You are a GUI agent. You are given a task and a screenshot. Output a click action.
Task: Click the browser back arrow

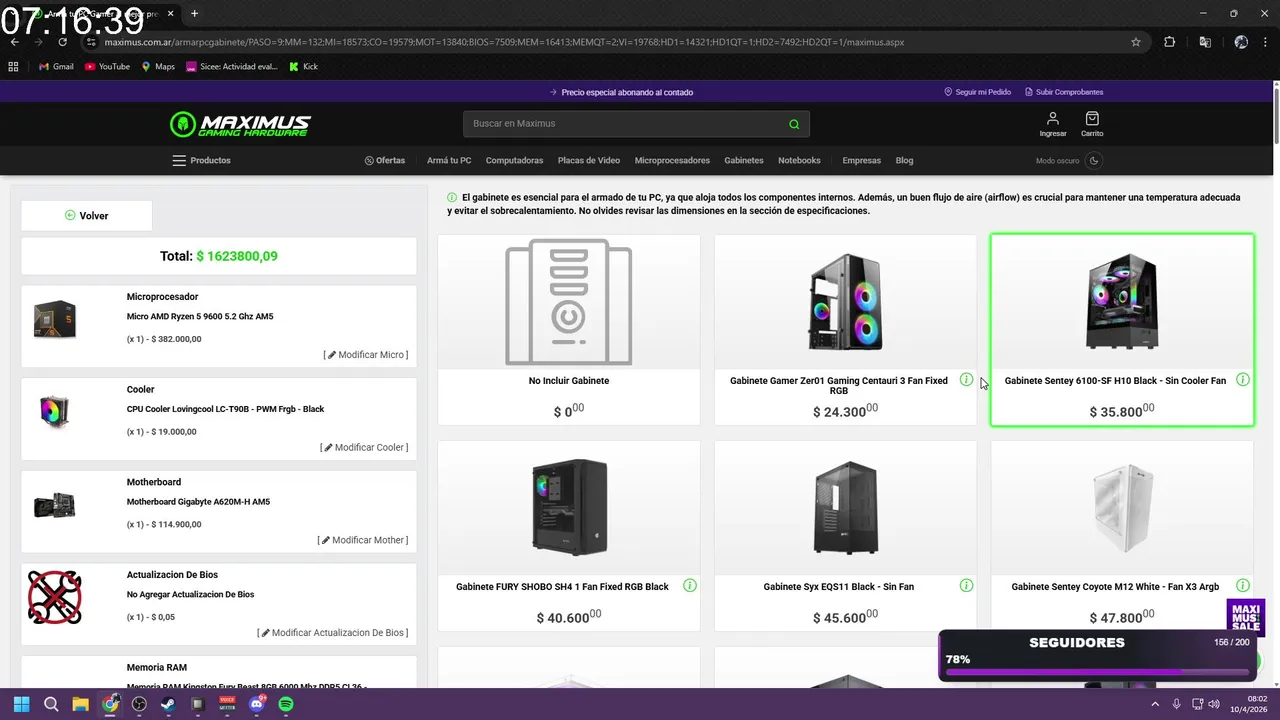tap(15, 42)
